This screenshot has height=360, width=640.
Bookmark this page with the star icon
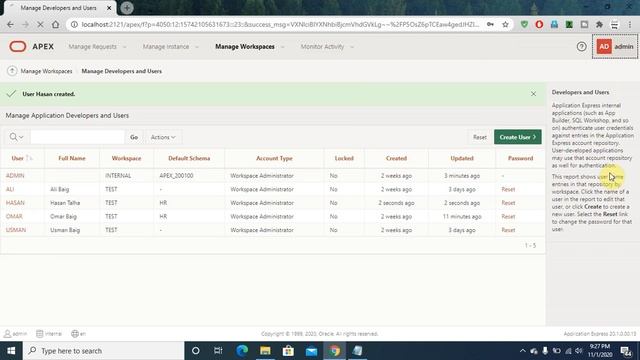click(x=505, y=24)
